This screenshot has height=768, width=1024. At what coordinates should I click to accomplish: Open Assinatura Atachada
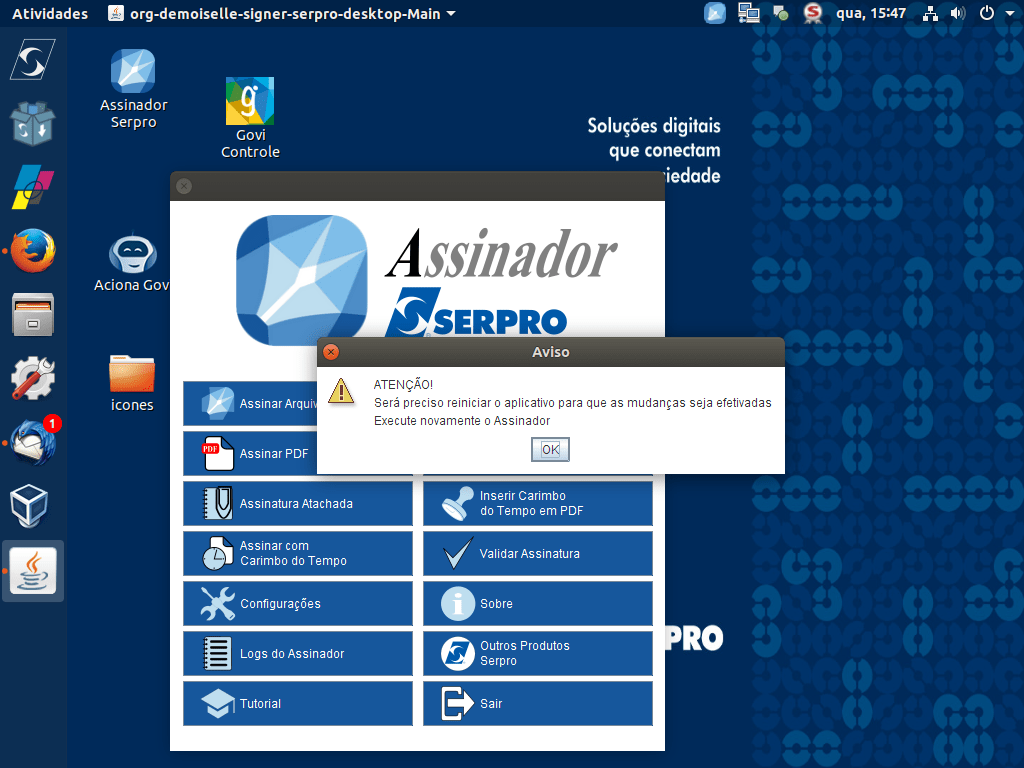[x=298, y=504]
